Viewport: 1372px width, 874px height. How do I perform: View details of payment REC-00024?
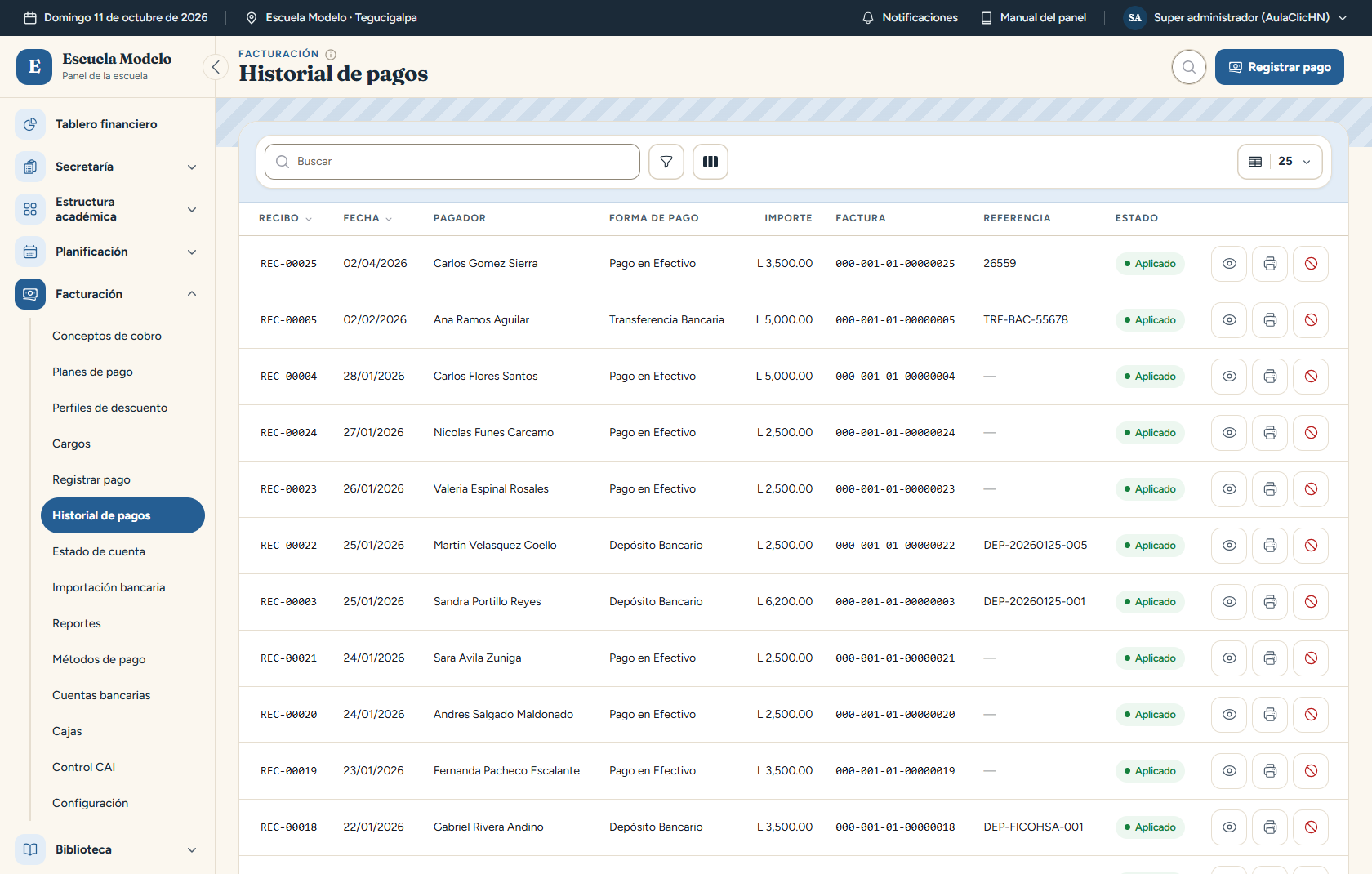(1229, 433)
